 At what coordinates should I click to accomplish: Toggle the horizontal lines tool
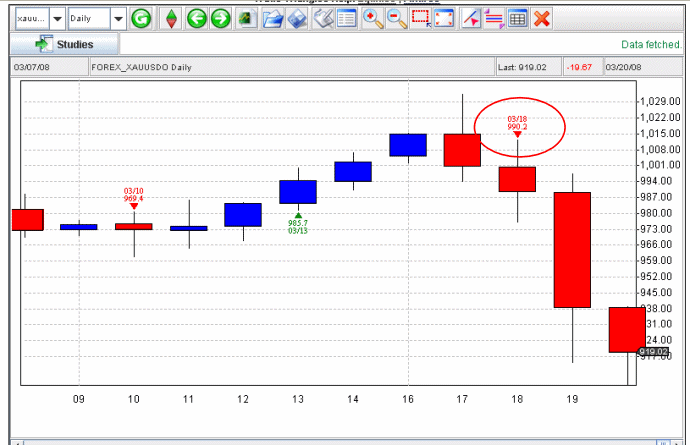494,18
